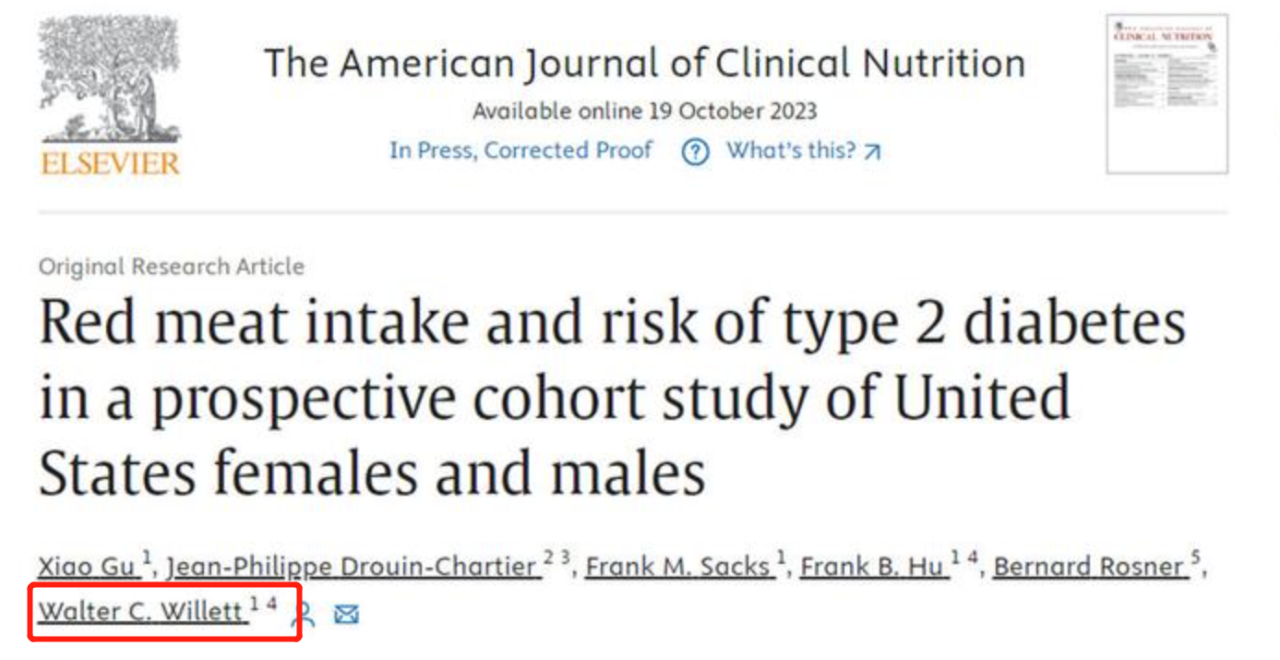Image resolution: width=1280 pixels, height=660 pixels.
Task: Open Walter C. Willett author details
Action: tap(141, 611)
